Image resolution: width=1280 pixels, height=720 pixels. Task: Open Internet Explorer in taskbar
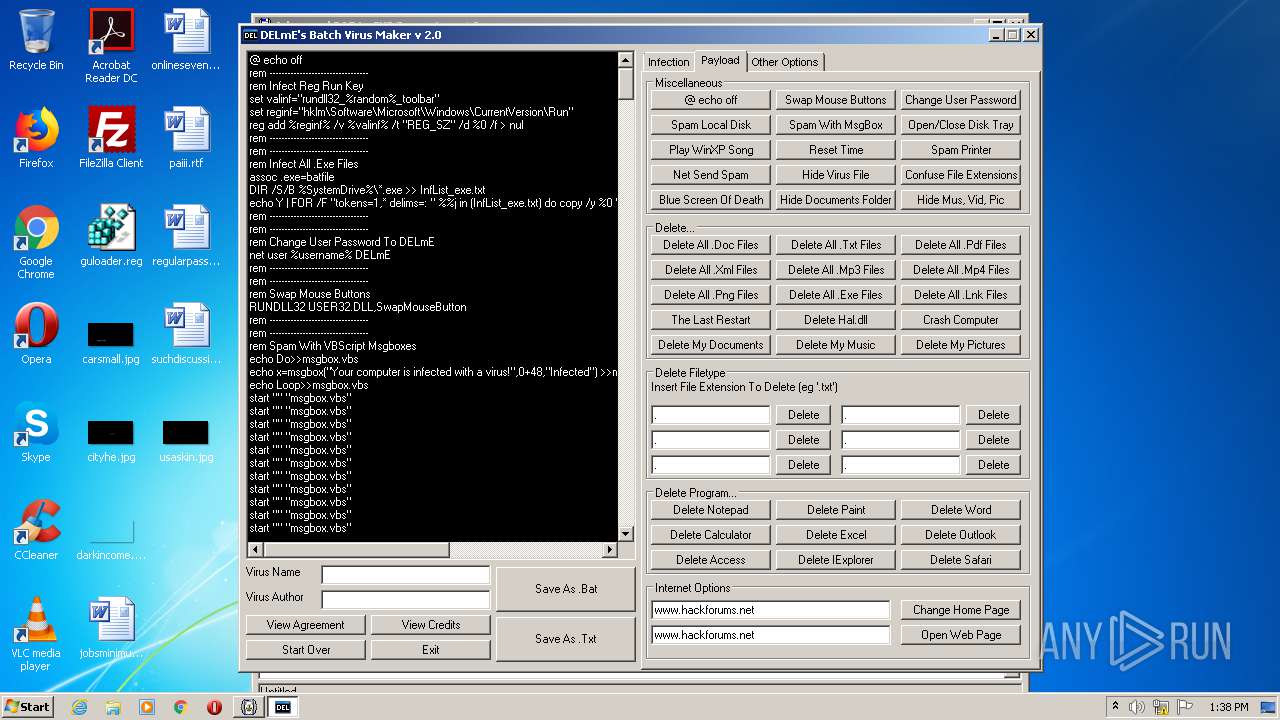point(79,707)
